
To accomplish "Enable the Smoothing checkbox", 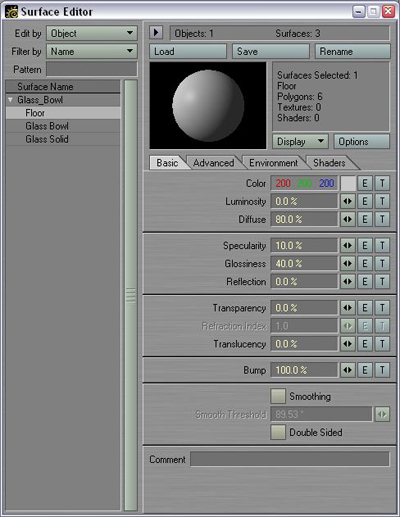I will coord(278,396).
